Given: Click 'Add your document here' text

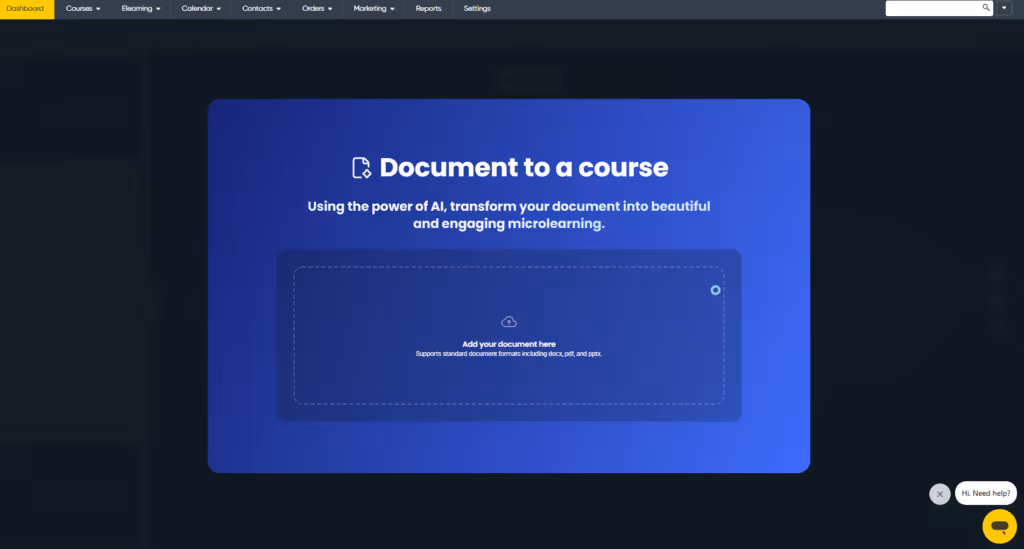Looking at the screenshot, I should [509, 344].
